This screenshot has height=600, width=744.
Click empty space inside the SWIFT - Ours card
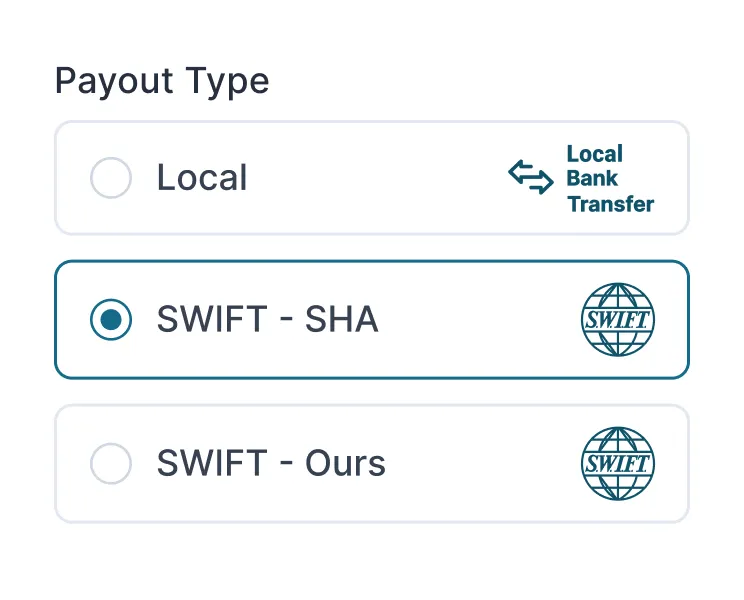pos(480,463)
